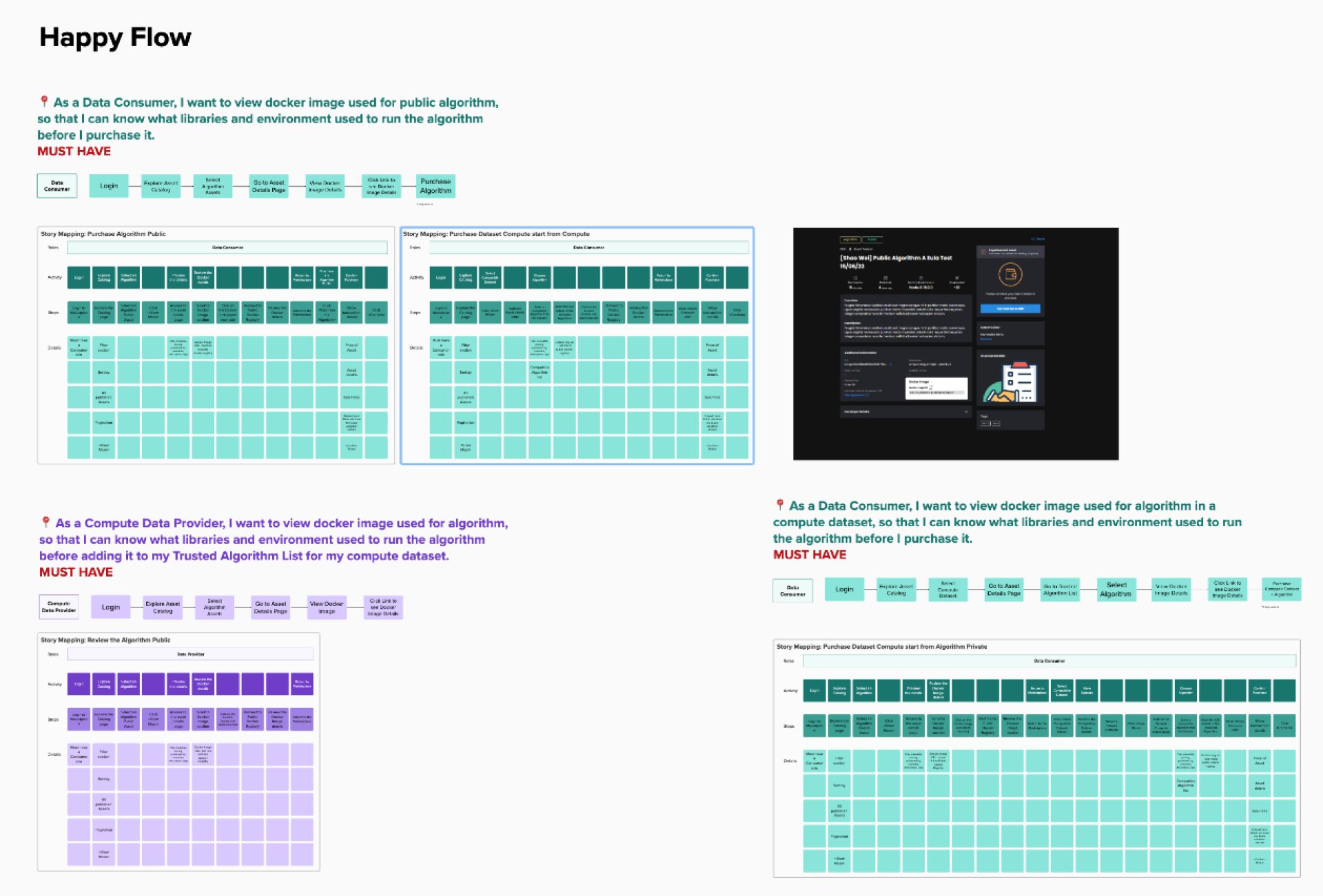Select the wallet icon in the purchase panel
Screen dimensions: 1323x896
pyautogui.click(x=1010, y=274)
